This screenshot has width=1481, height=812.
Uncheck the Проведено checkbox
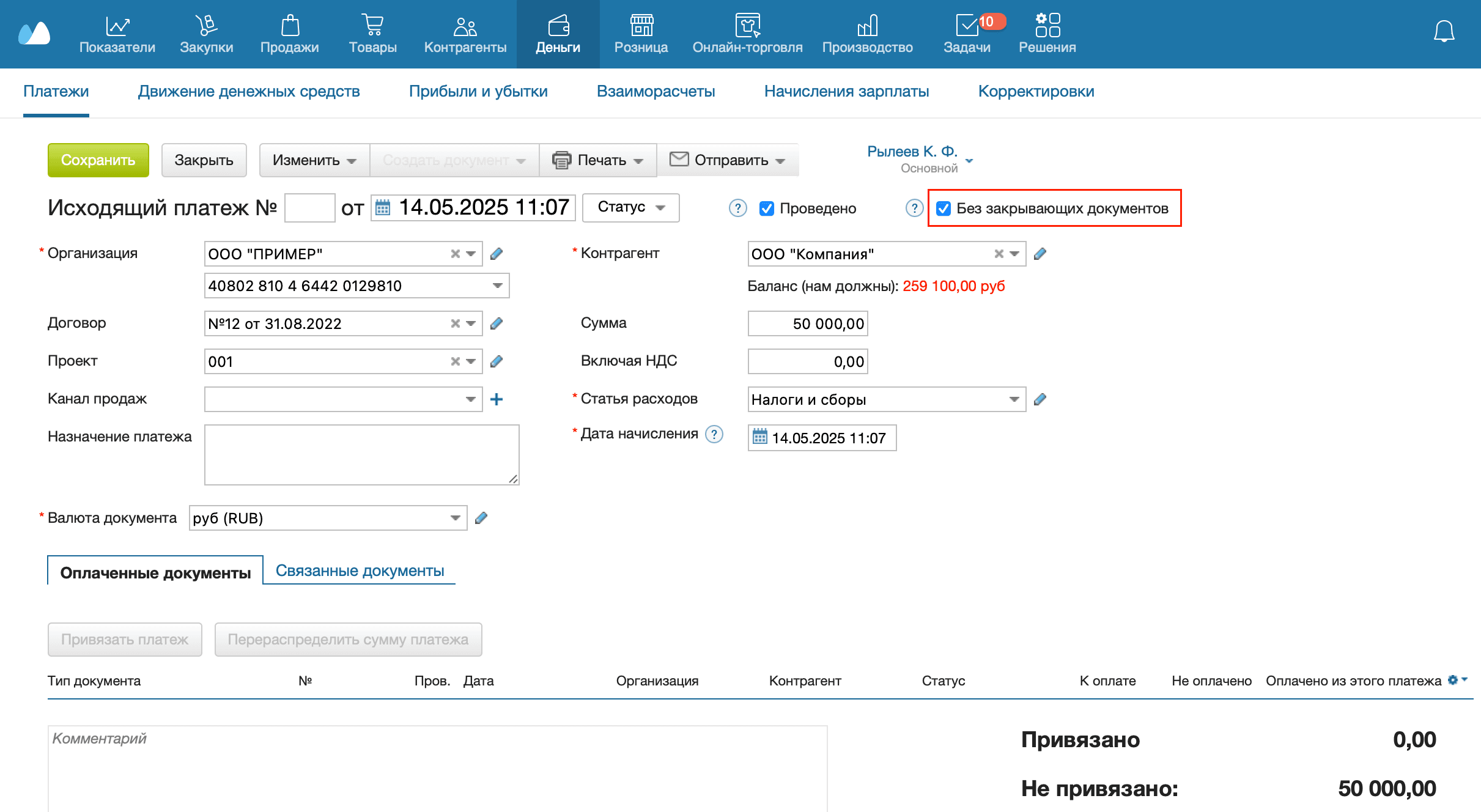[x=766, y=209]
